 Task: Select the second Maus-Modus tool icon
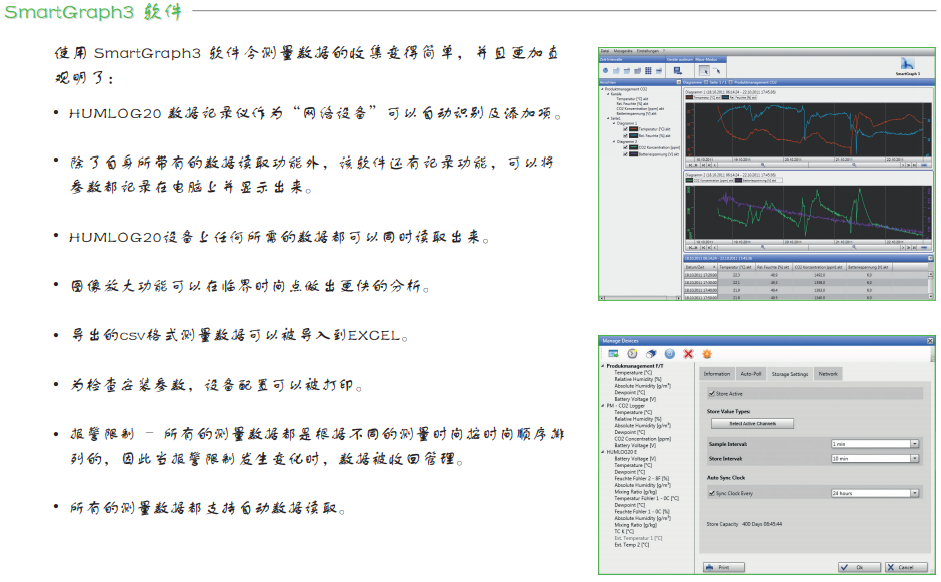pos(716,71)
